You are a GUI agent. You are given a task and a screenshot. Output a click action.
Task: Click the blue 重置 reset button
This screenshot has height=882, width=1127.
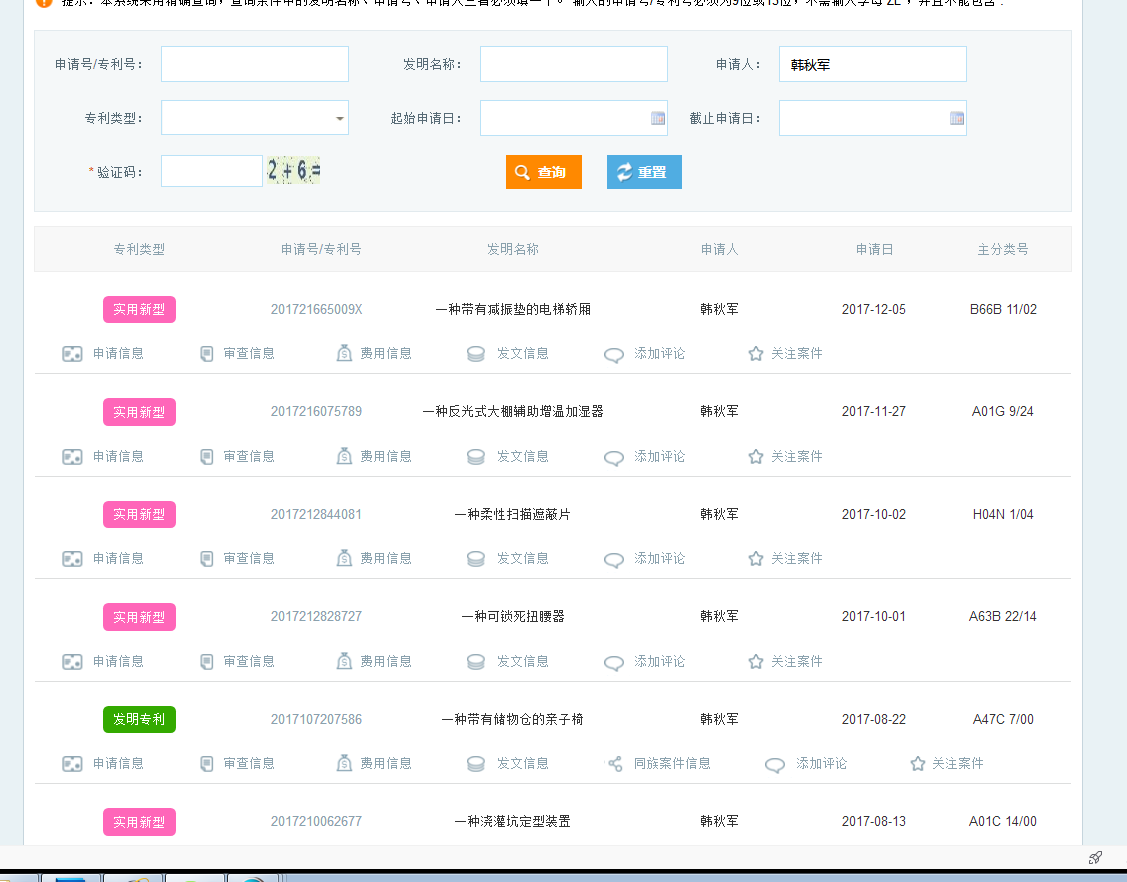[643, 172]
